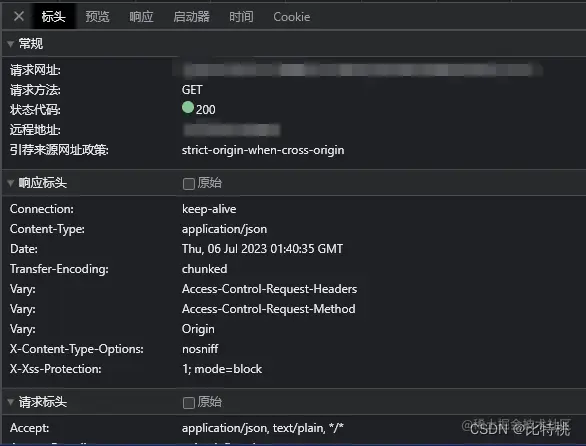Click the Accept: header name

click(30, 428)
